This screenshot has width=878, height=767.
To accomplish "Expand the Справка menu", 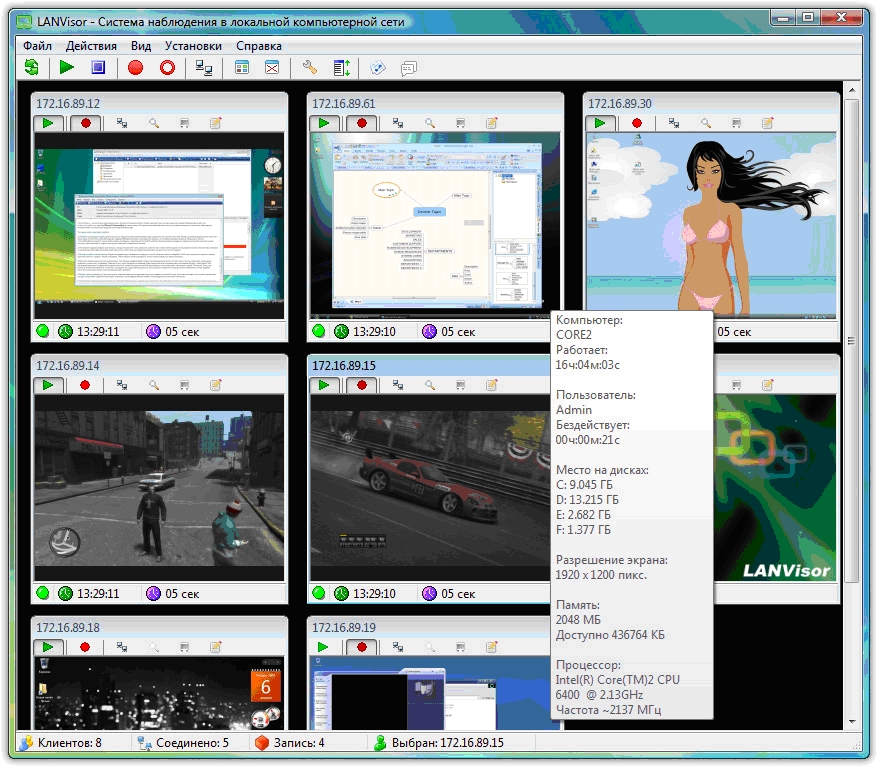I will [259, 46].
